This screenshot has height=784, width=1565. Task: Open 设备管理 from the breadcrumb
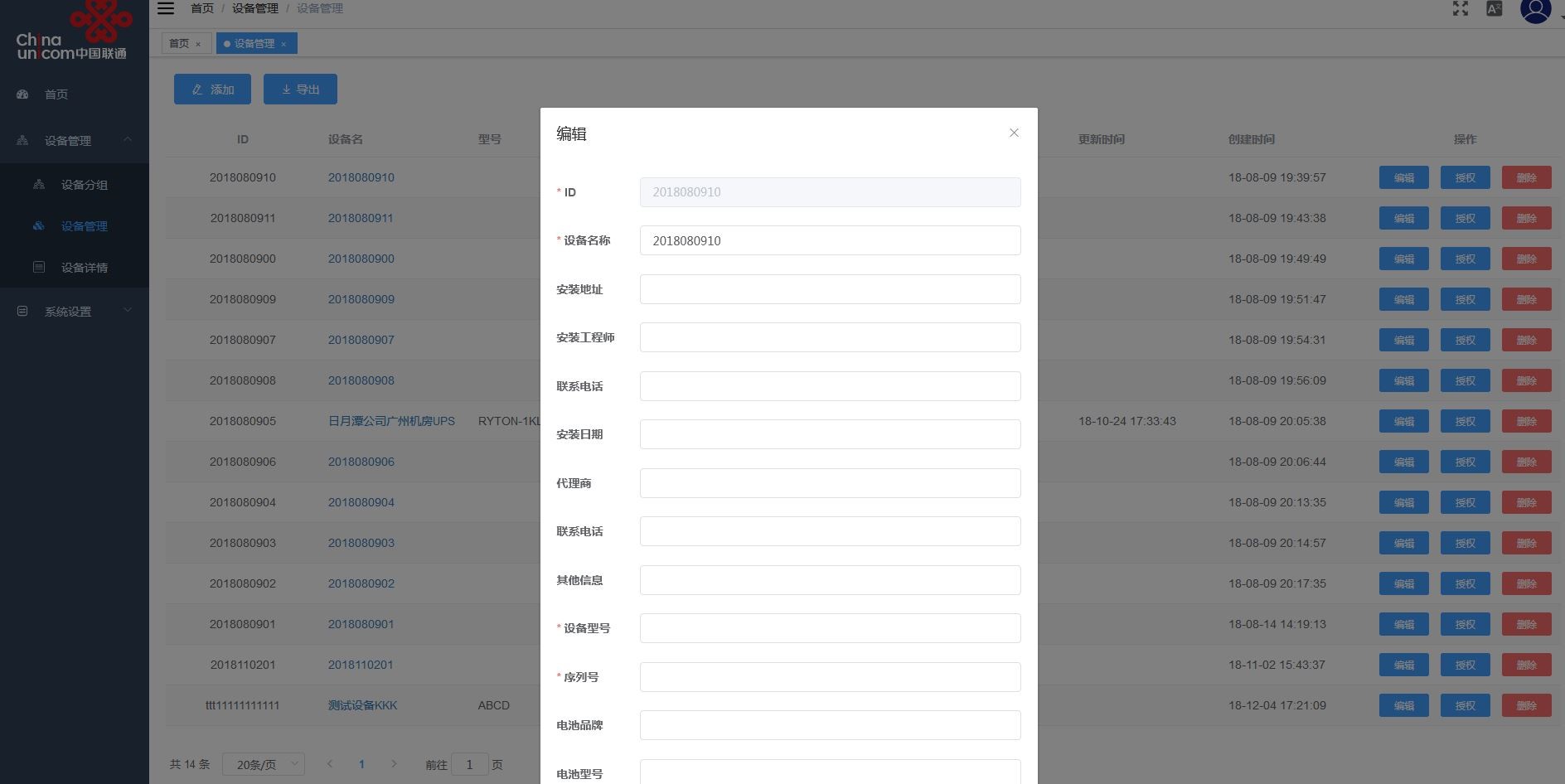[254, 7]
